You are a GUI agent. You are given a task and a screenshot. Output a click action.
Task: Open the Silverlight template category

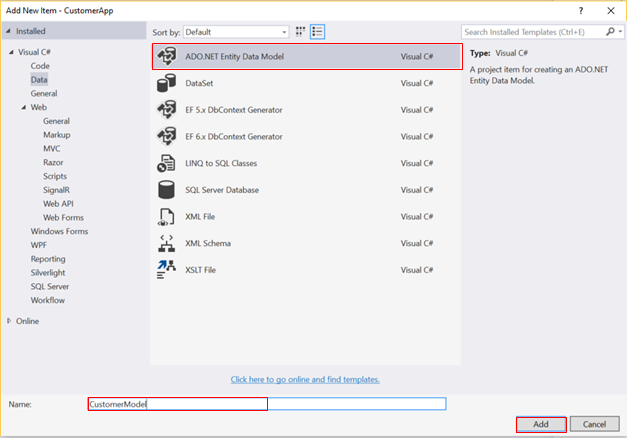50,272
